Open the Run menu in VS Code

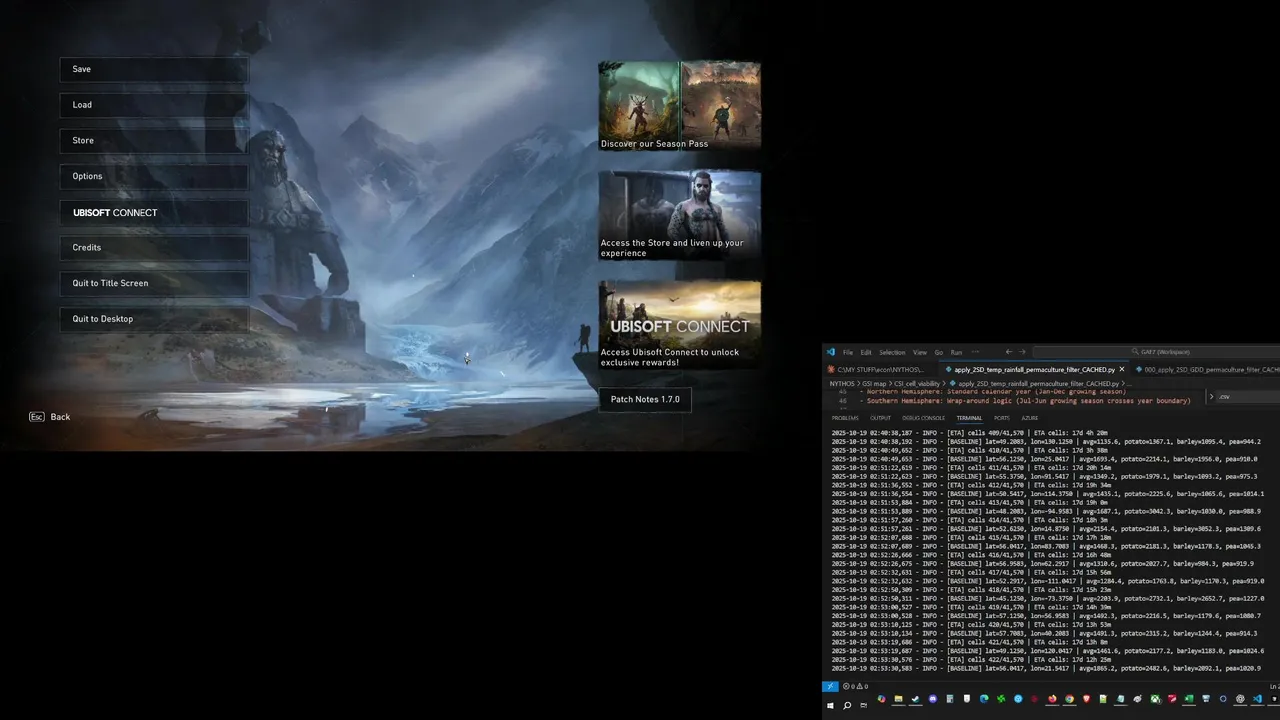[957, 352]
